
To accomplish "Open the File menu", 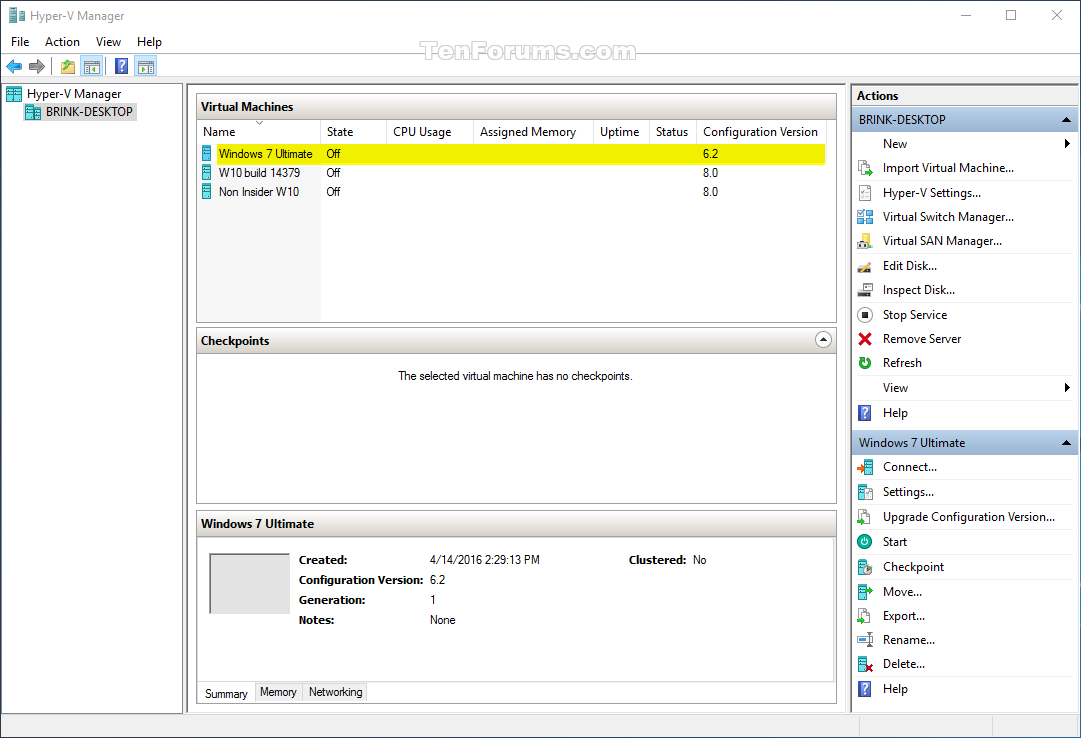I will pyautogui.click(x=20, y=41).
